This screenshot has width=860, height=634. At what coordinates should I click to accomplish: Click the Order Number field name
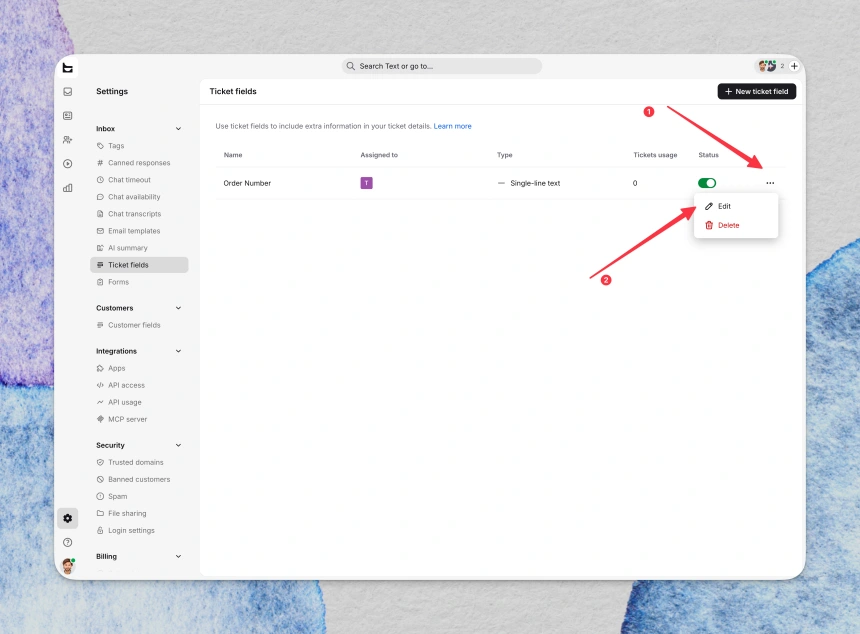coord(247,183)
